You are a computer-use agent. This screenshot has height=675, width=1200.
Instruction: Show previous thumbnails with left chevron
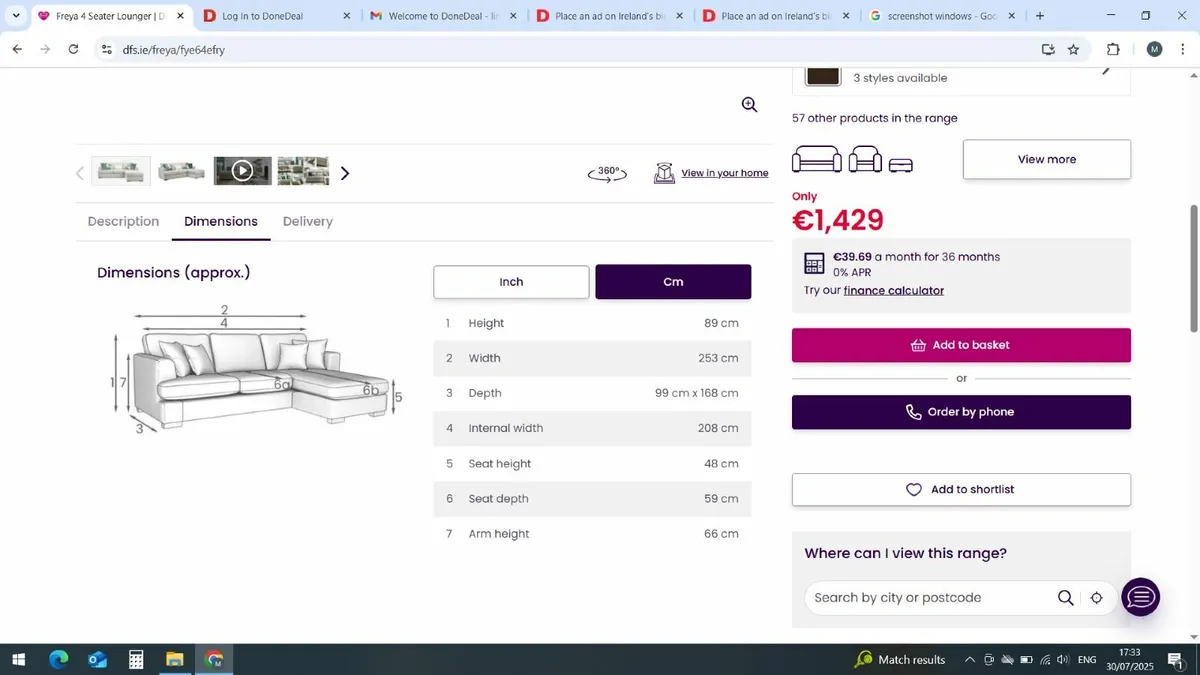pyautogui.click(x=80, y=173)
